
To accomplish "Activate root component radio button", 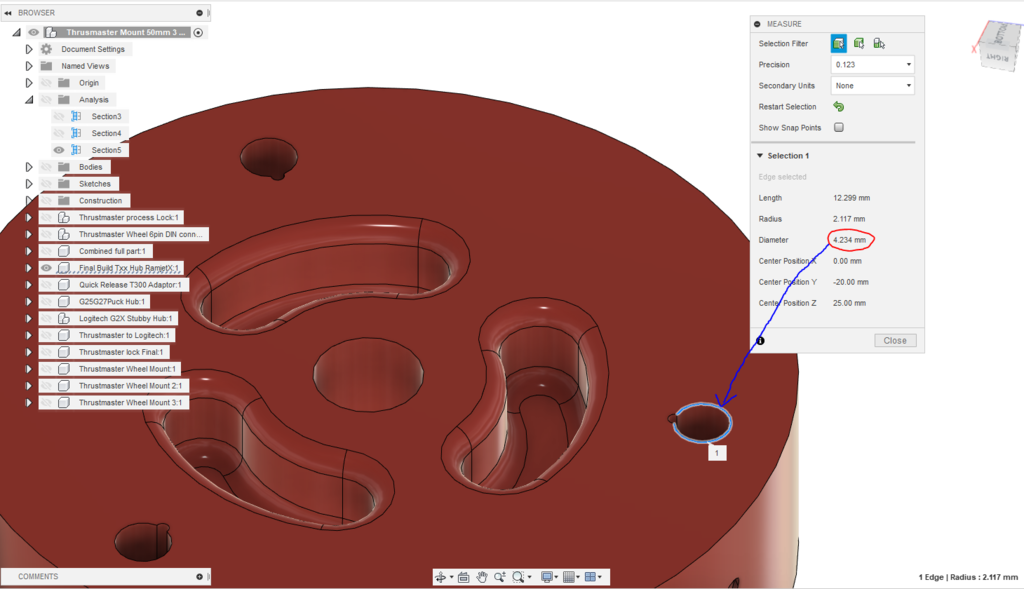I will click(x=199, y=32).
